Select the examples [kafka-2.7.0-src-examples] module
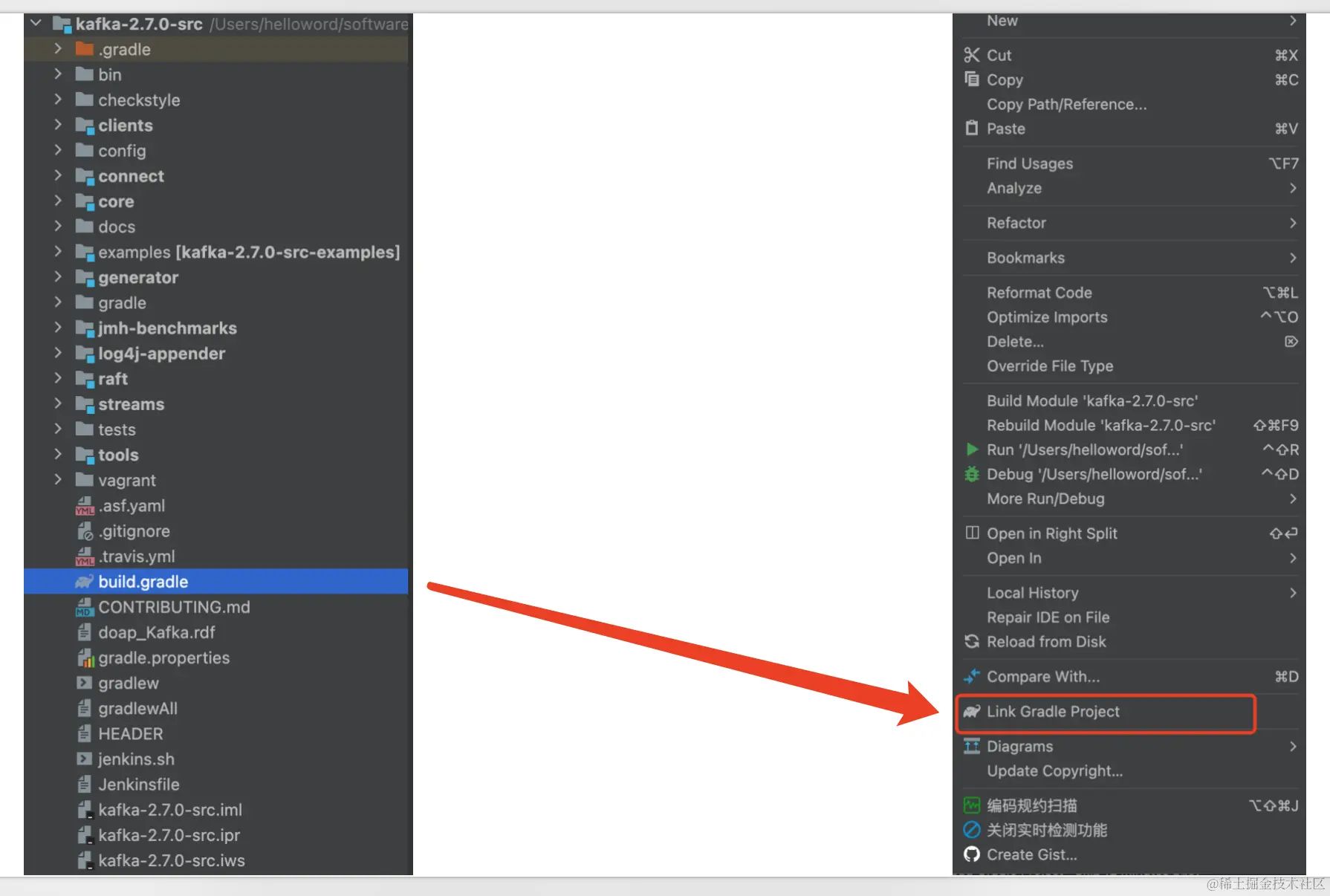The height and width of the screenshot is (896, 1330). (216, 252)
